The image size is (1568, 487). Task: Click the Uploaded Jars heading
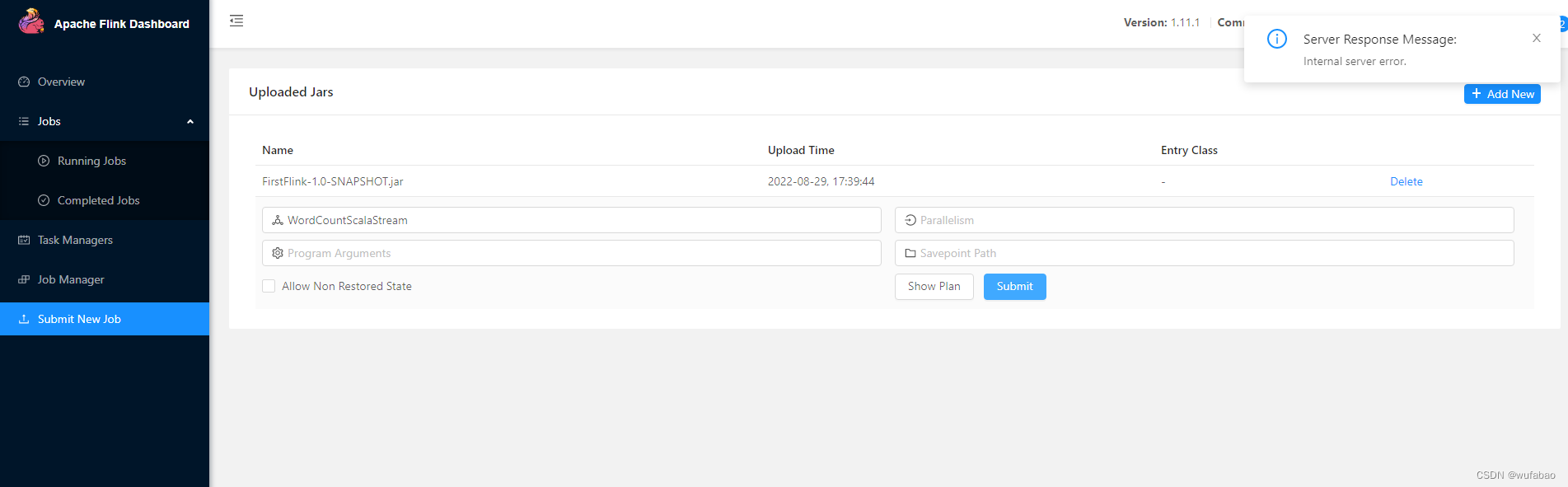(x=291, y=91)
